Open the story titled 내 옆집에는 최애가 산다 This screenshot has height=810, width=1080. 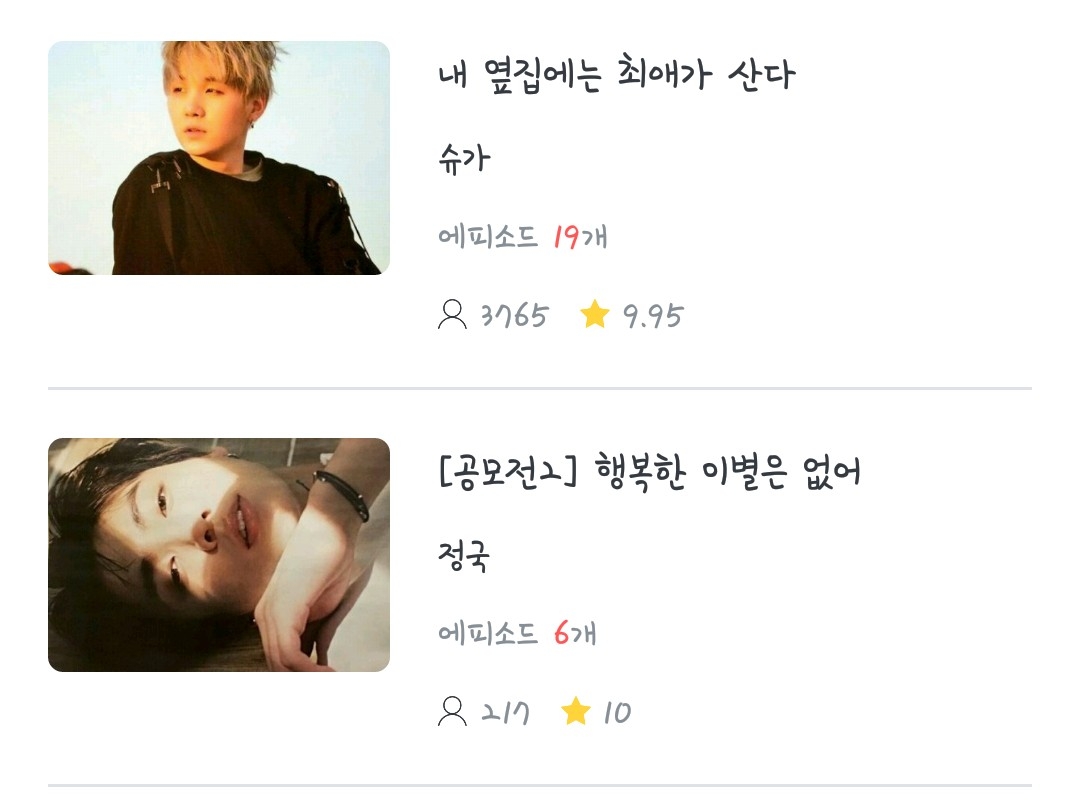(616, 74)
